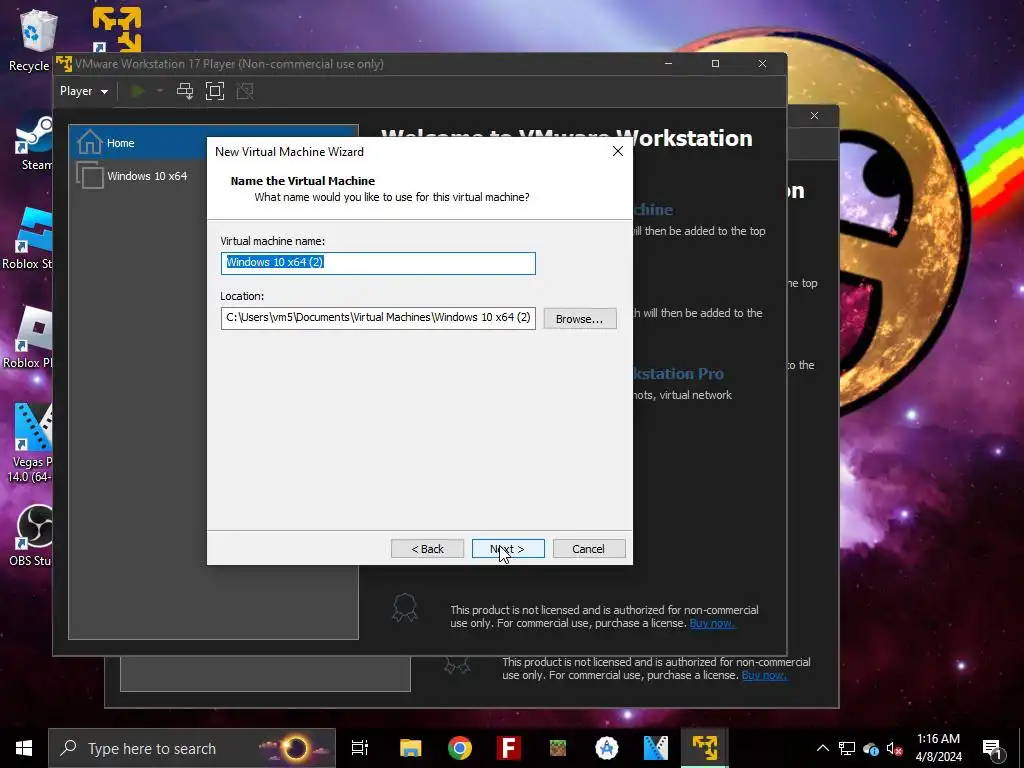Open the red F app on taskbar
Screen dimensions: 1024x768
point(509,748)
